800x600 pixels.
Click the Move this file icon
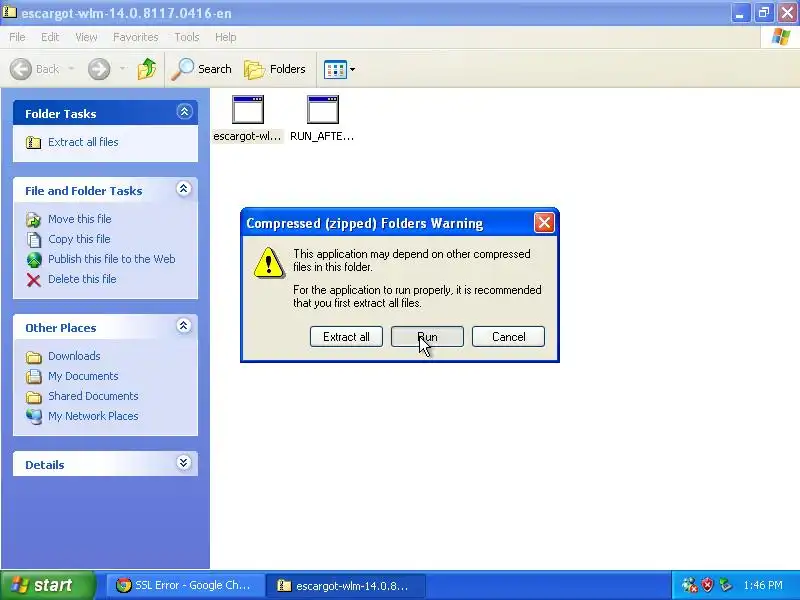coord(34,220)
